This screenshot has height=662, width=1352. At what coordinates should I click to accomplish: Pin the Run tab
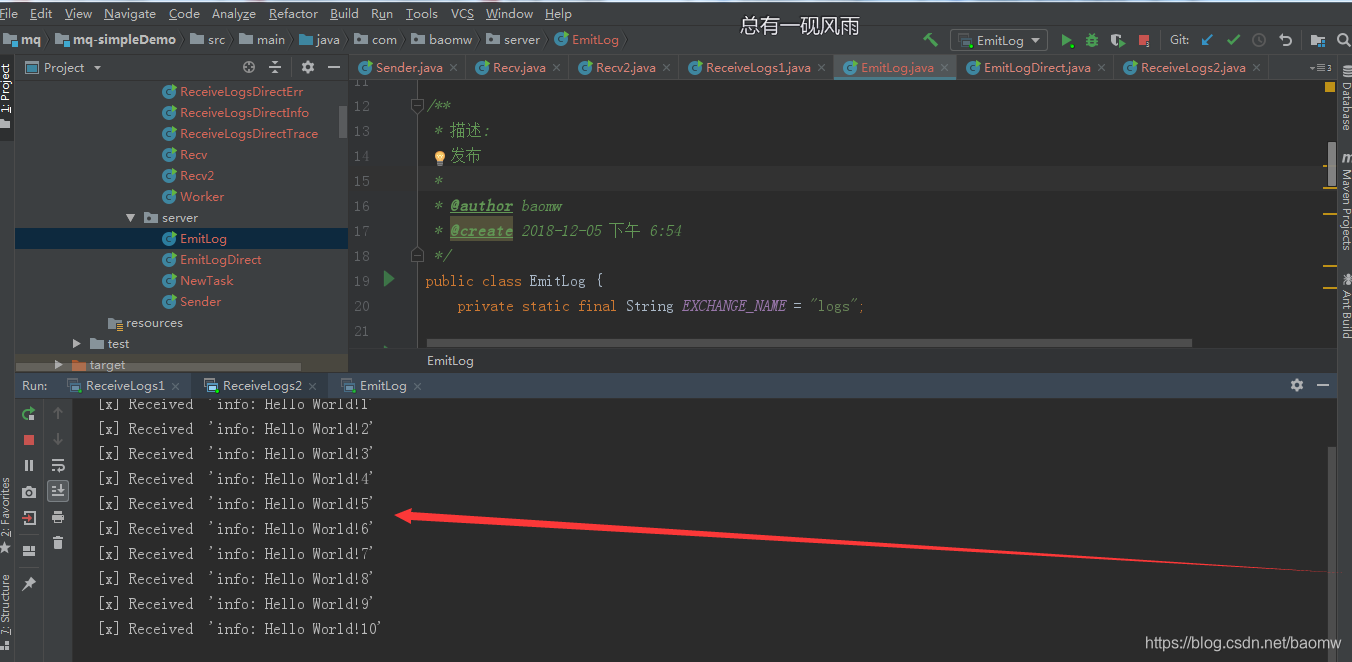coord(29,583)
